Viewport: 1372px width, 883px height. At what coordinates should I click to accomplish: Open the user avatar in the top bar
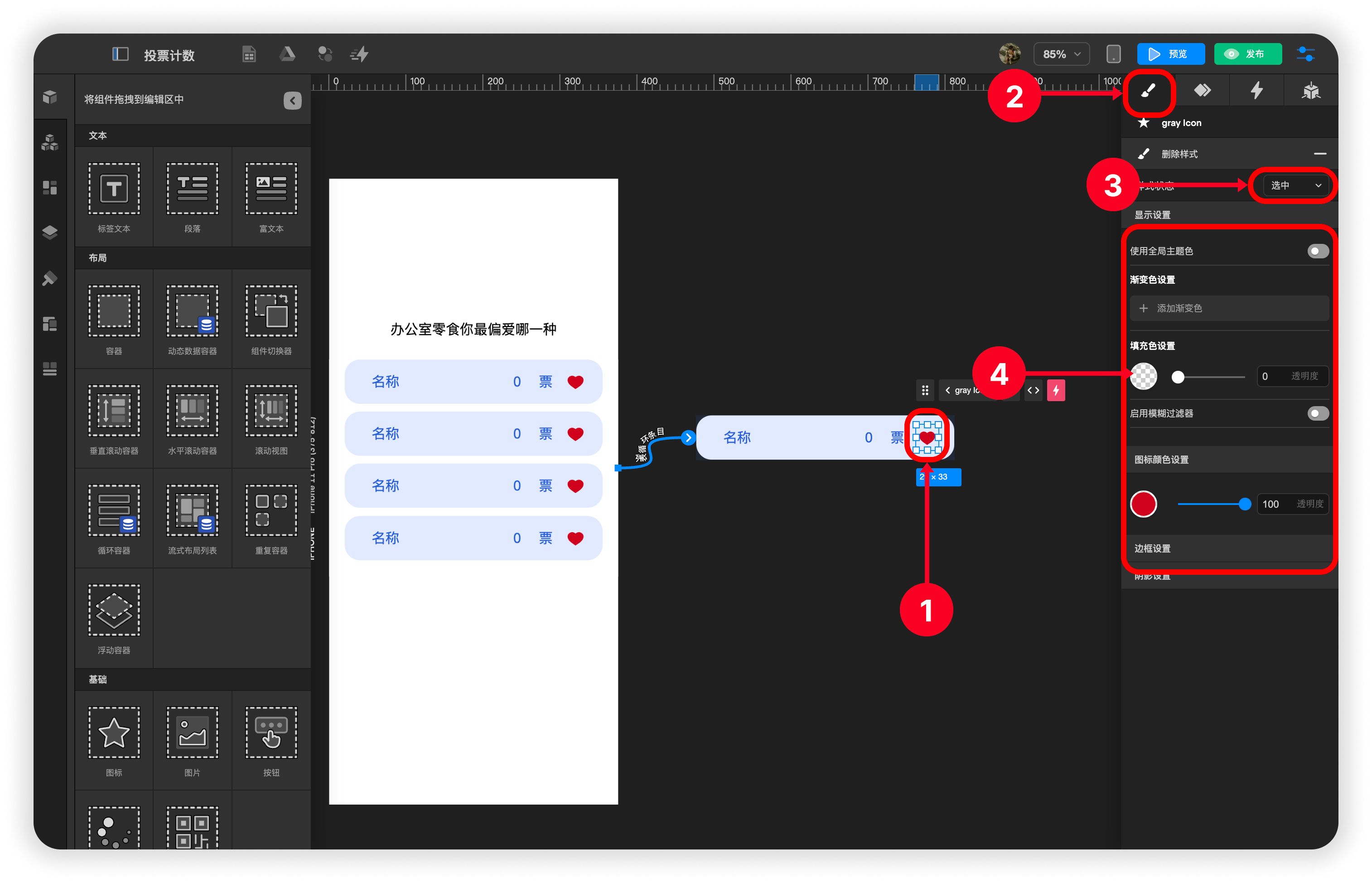point(1009,54)
